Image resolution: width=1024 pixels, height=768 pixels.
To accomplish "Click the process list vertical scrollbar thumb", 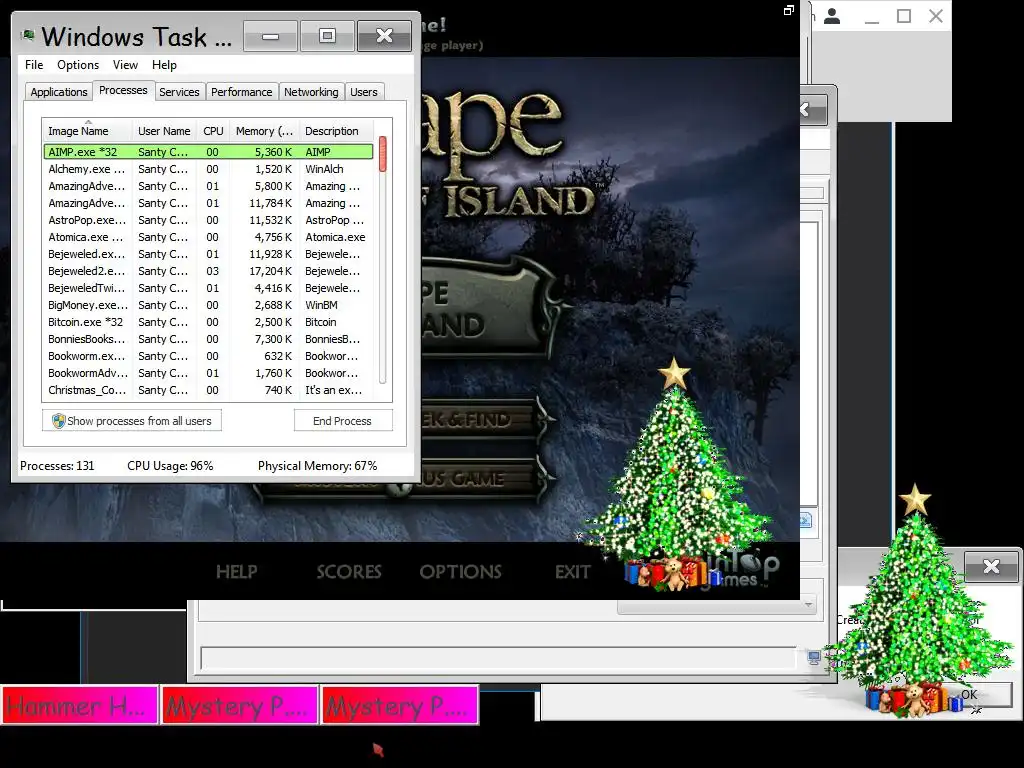I will click(x=383, y=154).
